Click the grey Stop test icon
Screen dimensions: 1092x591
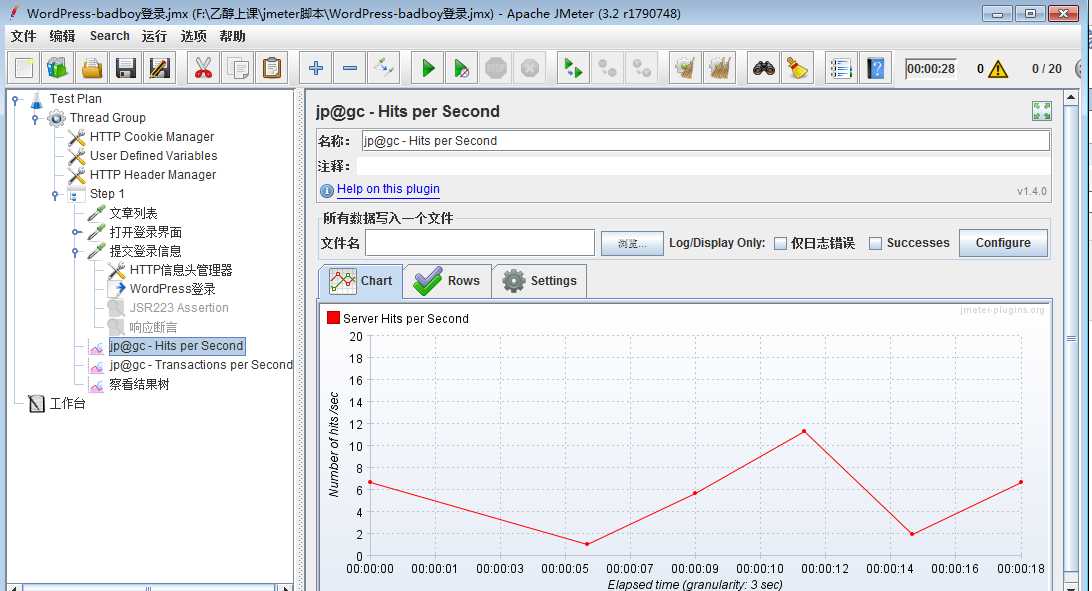496,68
